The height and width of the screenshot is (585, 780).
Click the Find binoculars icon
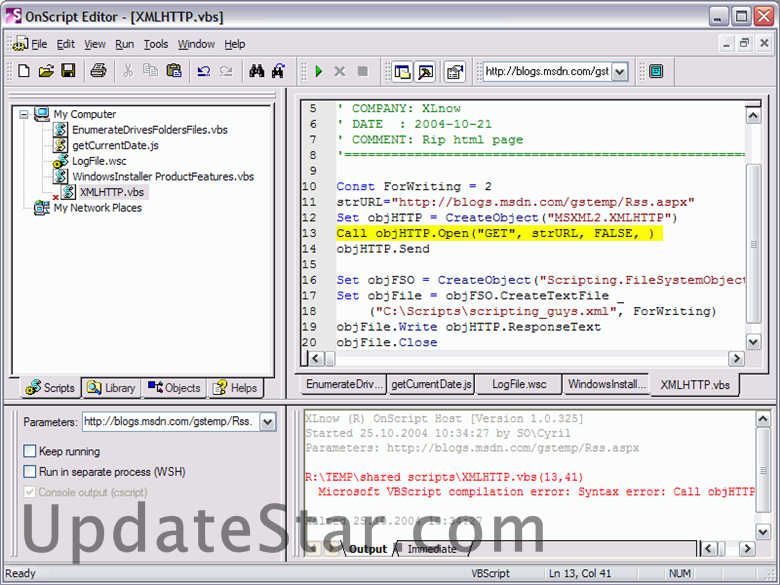pyautogui.click(x=257, y=71)
